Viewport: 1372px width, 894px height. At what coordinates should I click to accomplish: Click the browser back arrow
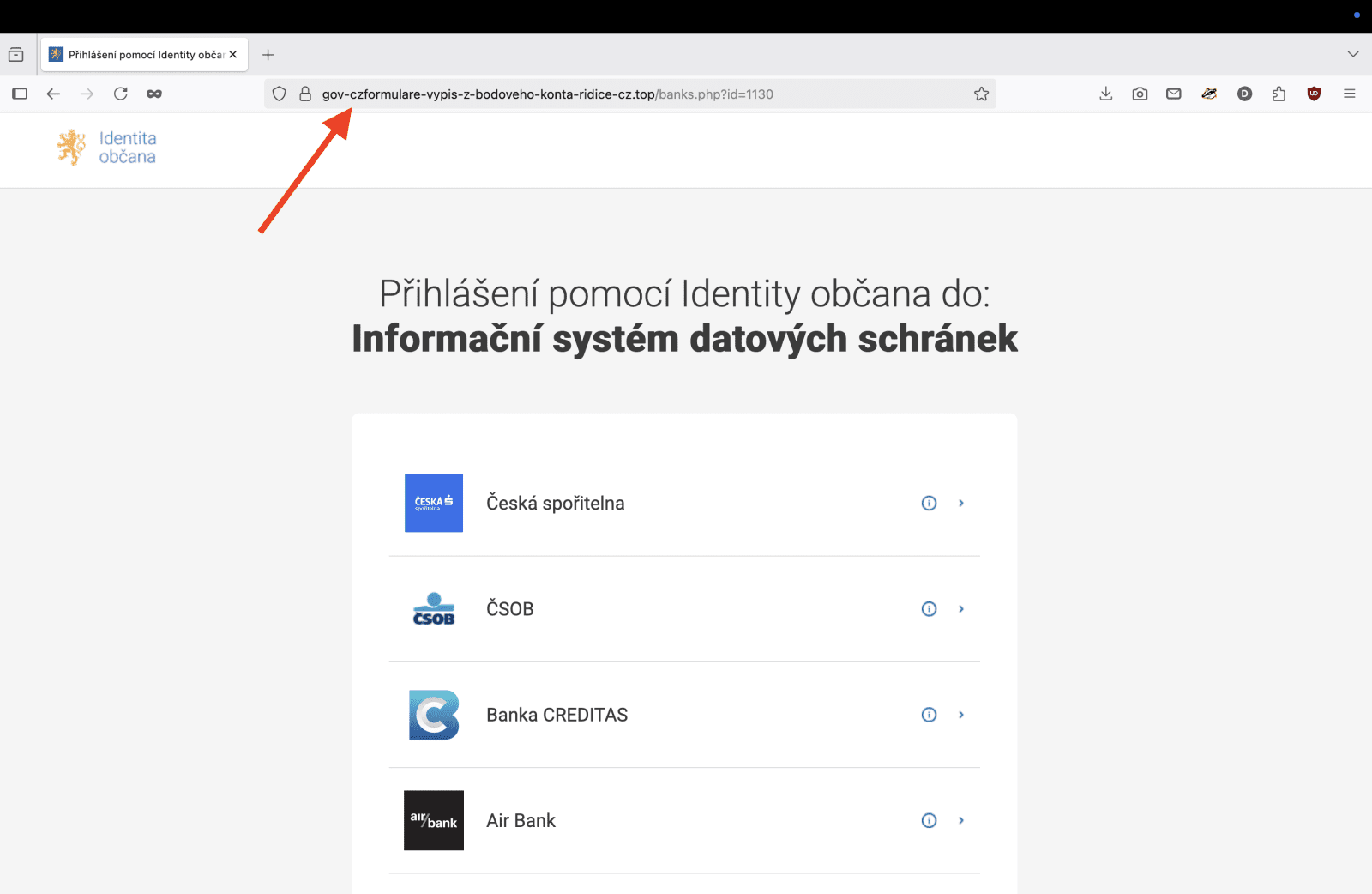pyautogui.click(x=53, y=94)
